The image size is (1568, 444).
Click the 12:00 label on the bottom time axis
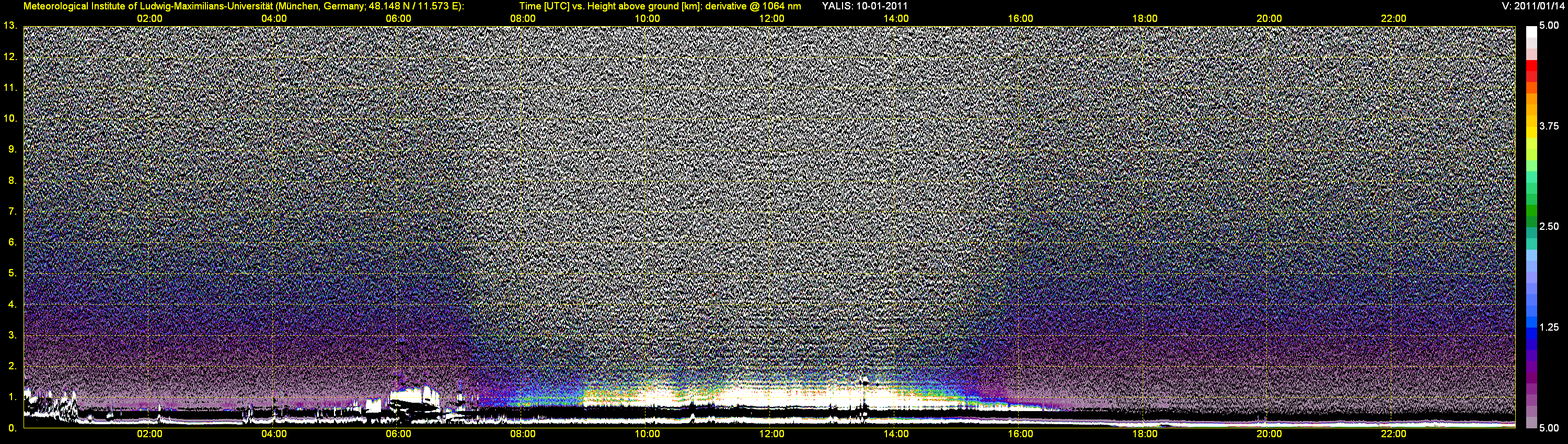(771, 434)
